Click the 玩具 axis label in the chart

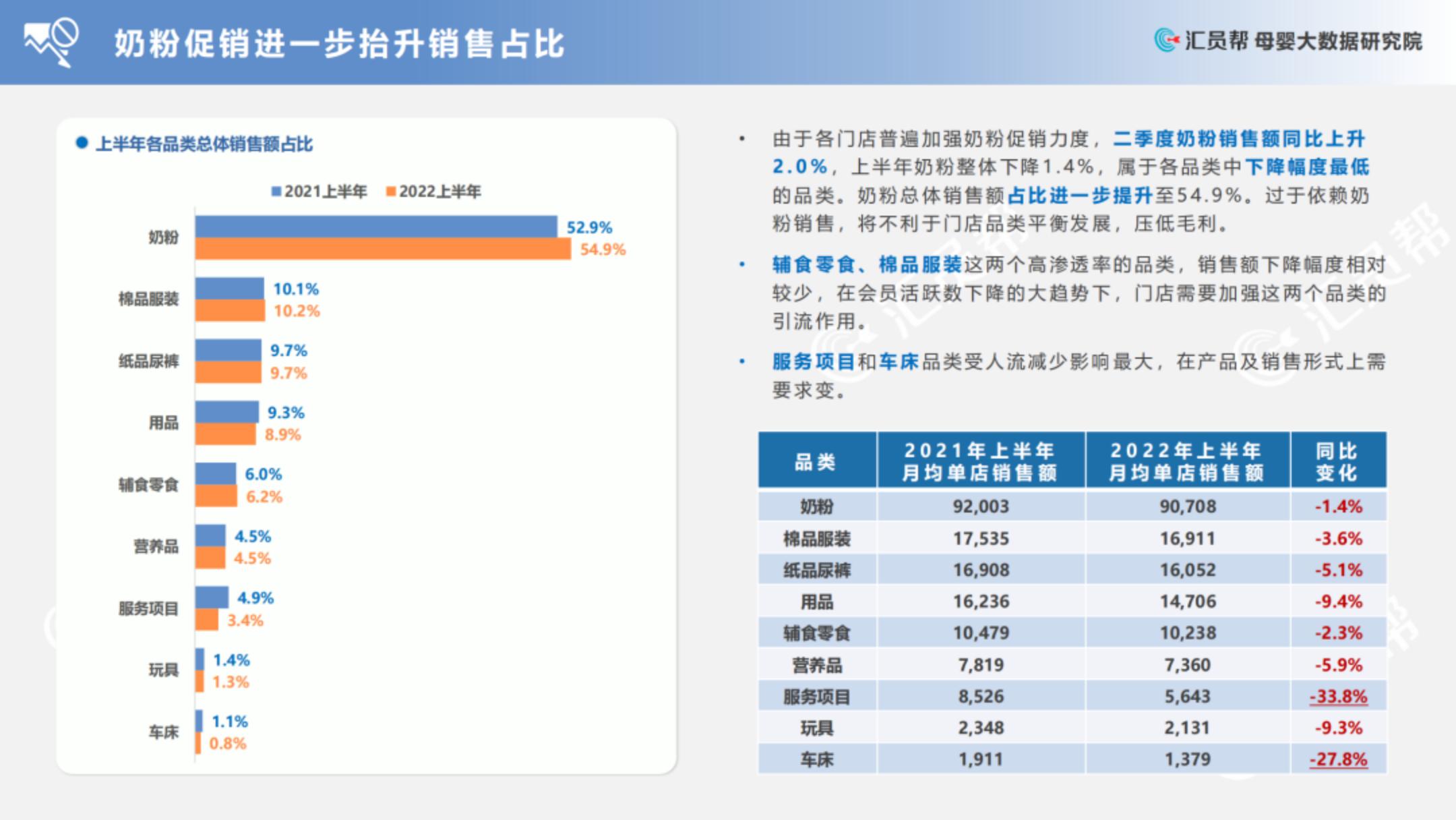164,670
